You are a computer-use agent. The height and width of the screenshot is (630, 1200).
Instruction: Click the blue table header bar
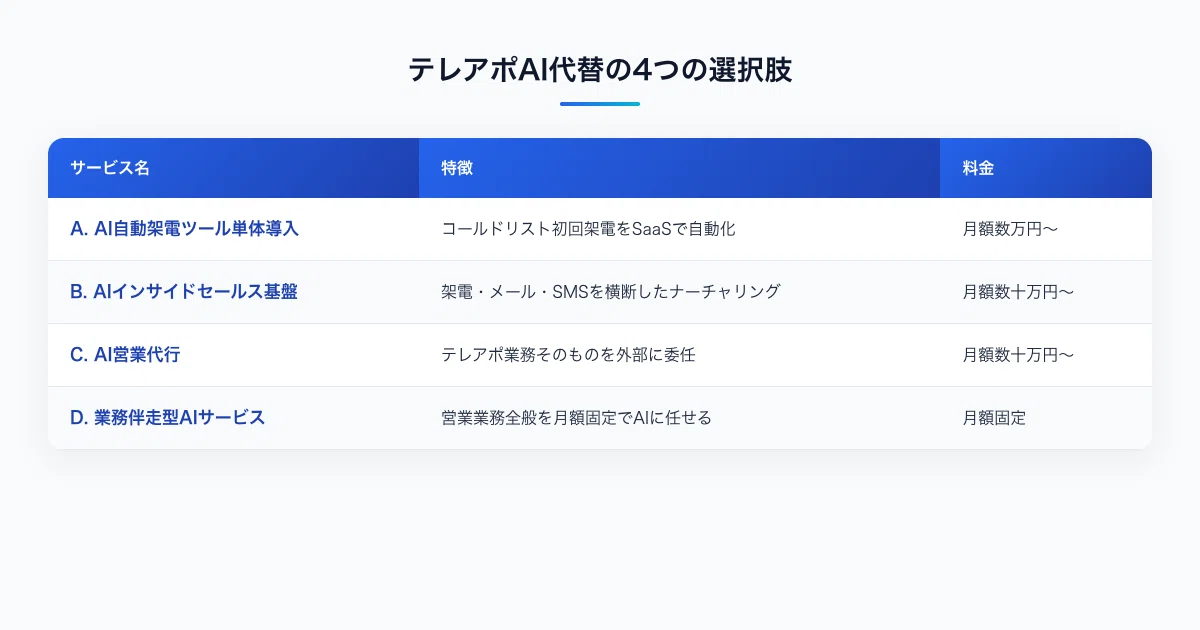tap(600, 168)
